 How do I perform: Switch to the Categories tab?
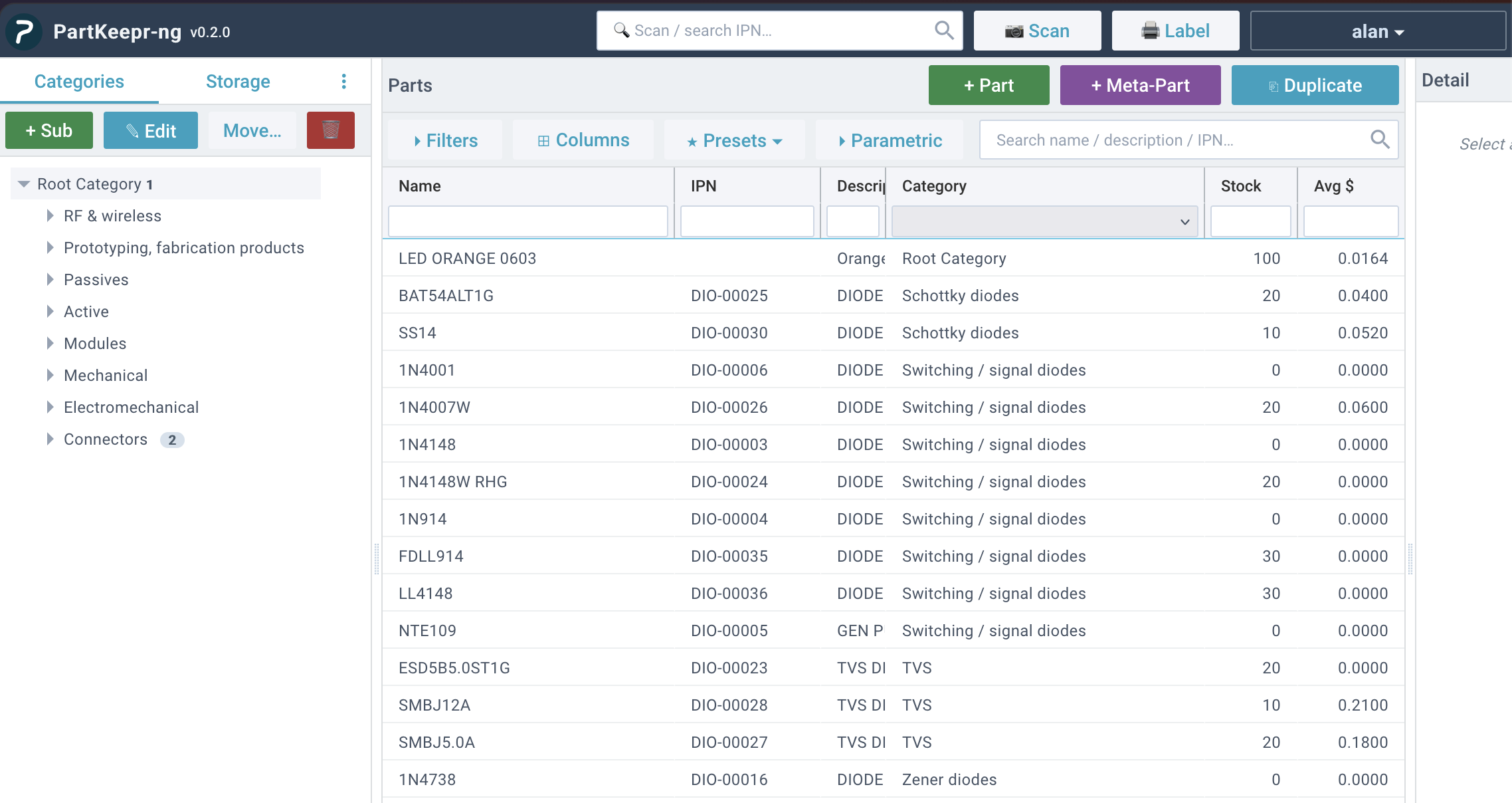point(79,81)
